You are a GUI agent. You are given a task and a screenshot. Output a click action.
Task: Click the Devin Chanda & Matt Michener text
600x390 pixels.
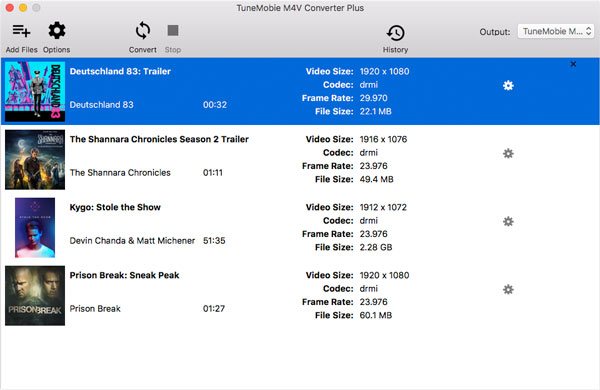click(132, 241)
